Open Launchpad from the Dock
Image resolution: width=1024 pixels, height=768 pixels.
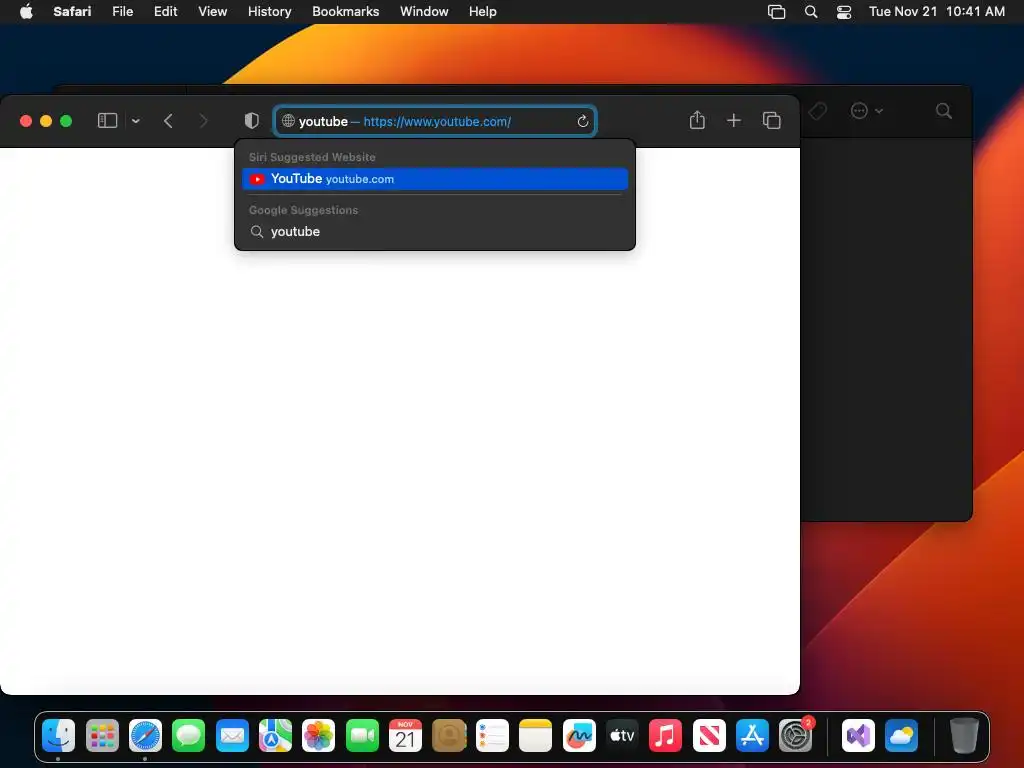click(102, 736)
